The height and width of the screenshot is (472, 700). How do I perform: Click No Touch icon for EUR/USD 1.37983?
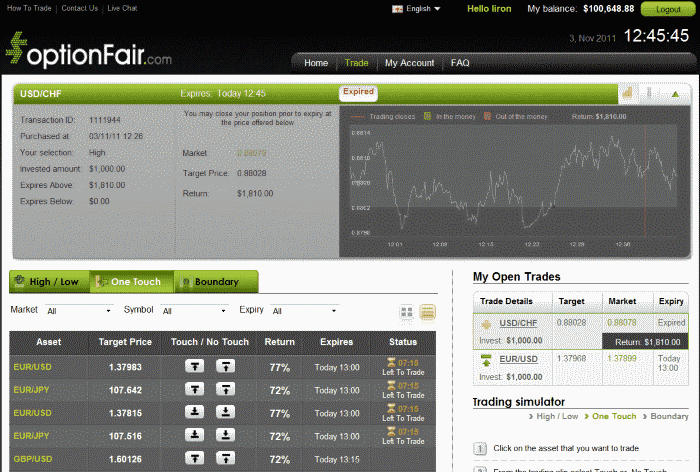pyautogui.click(x=225, y=366)
